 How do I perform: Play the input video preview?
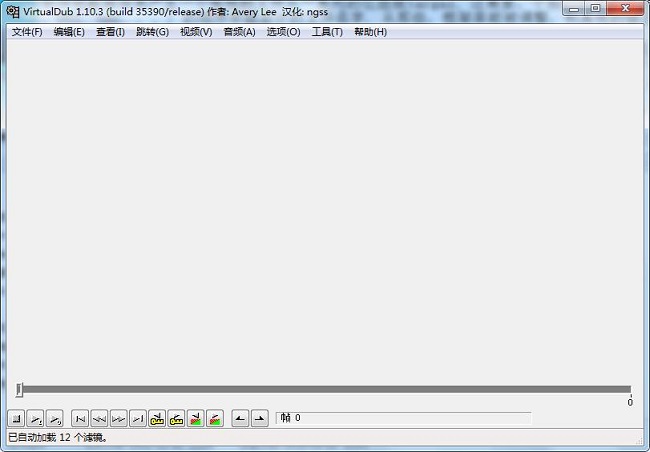[x=35, y=419]
